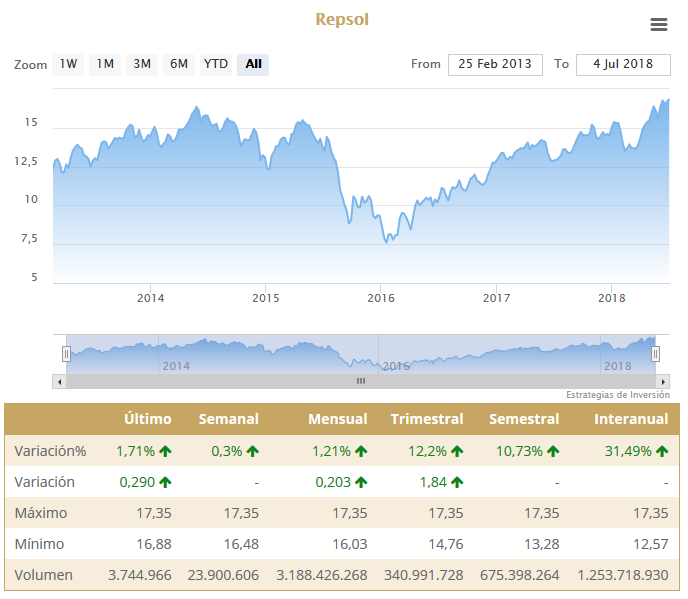This screenshot has height=599, width=688.
Task: Click the up arrow next to Trimestral 1,84
Action: [457, 482]
